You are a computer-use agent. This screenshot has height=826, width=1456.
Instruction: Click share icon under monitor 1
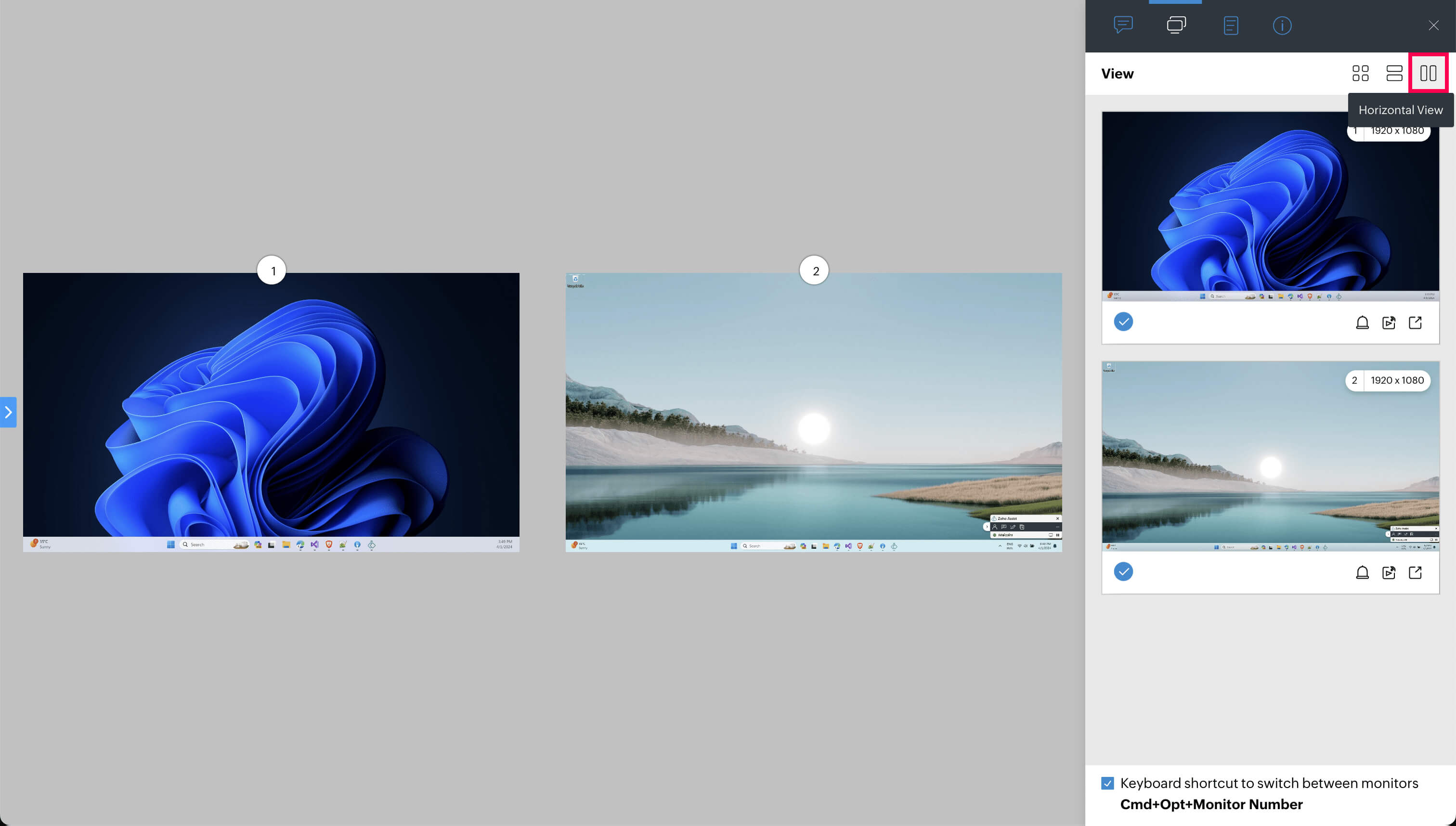[1389, 323]
